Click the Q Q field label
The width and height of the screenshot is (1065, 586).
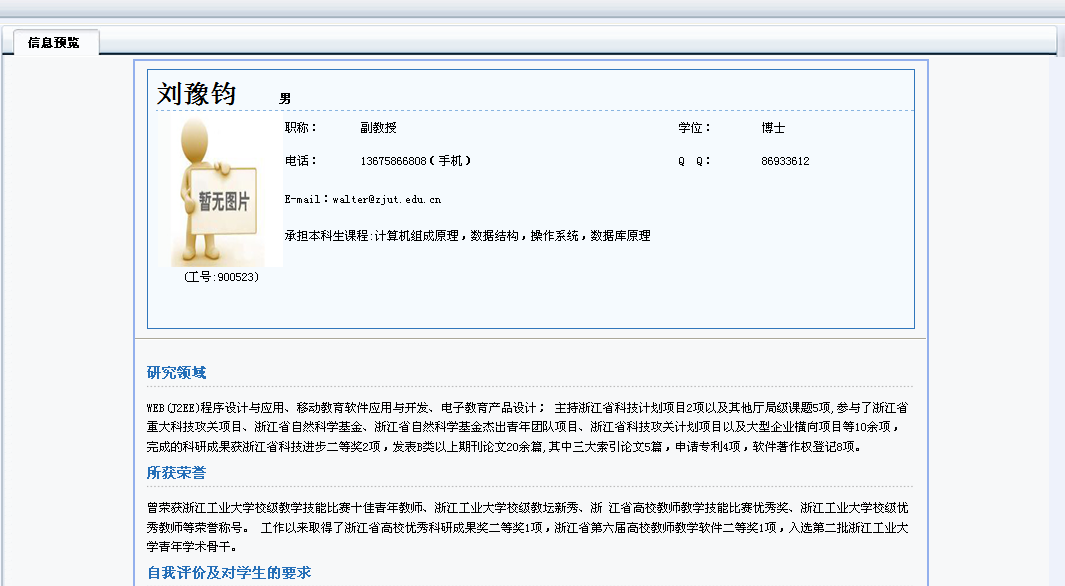coord(694,161)
